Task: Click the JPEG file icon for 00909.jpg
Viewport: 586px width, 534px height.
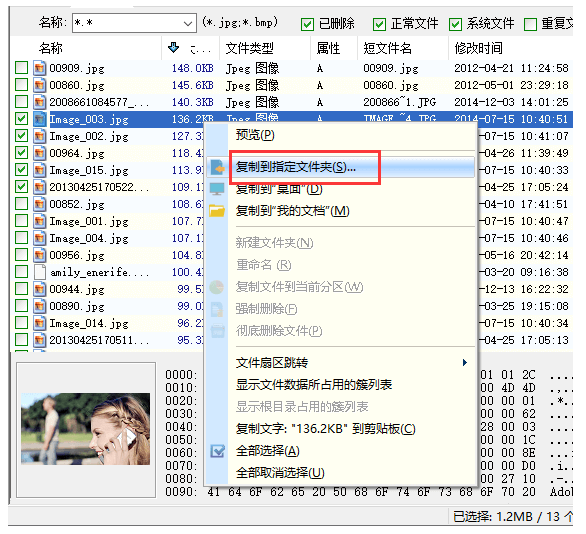Action: [x=39, y=68]
